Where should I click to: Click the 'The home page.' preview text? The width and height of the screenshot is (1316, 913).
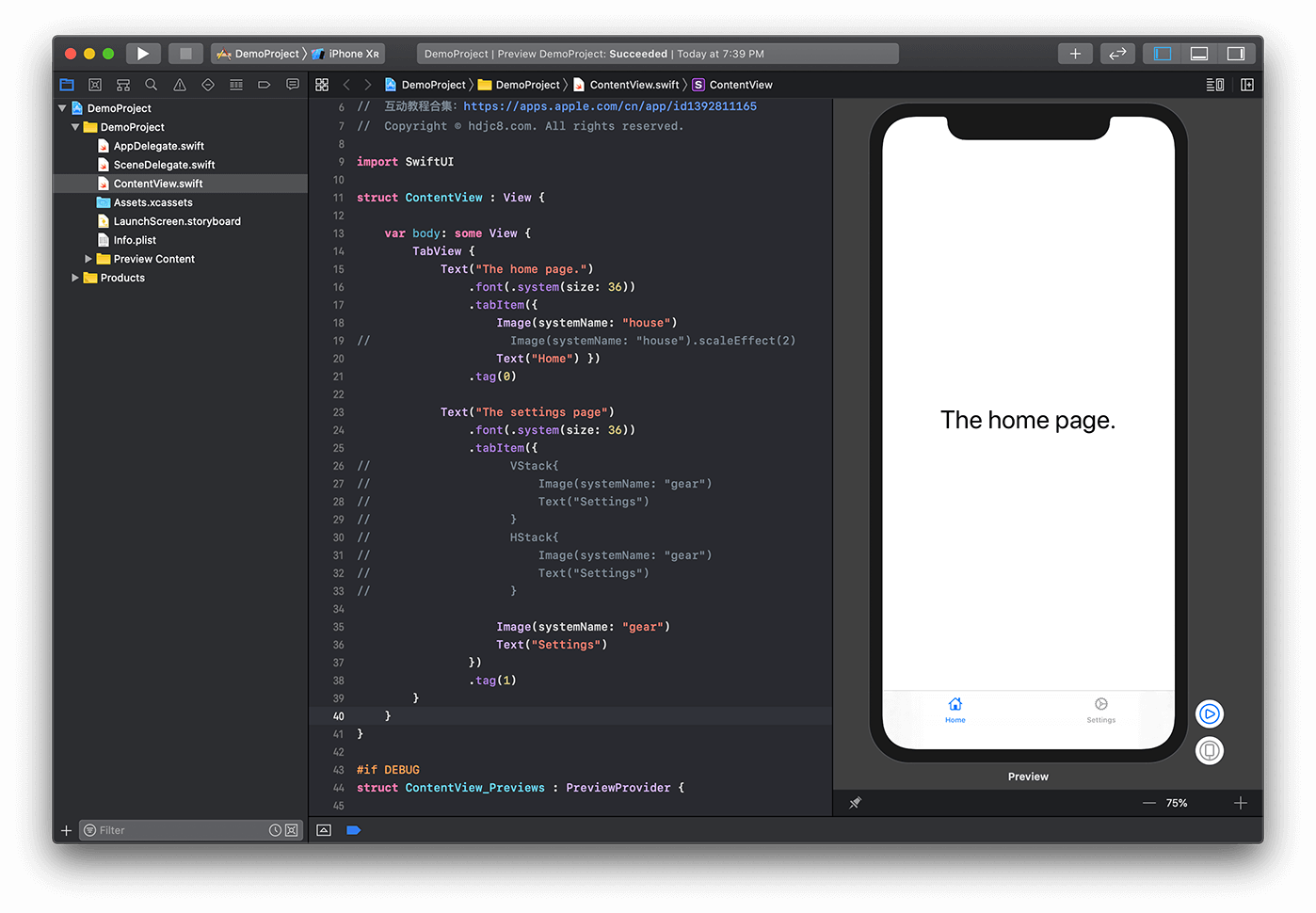point(1028,420)
